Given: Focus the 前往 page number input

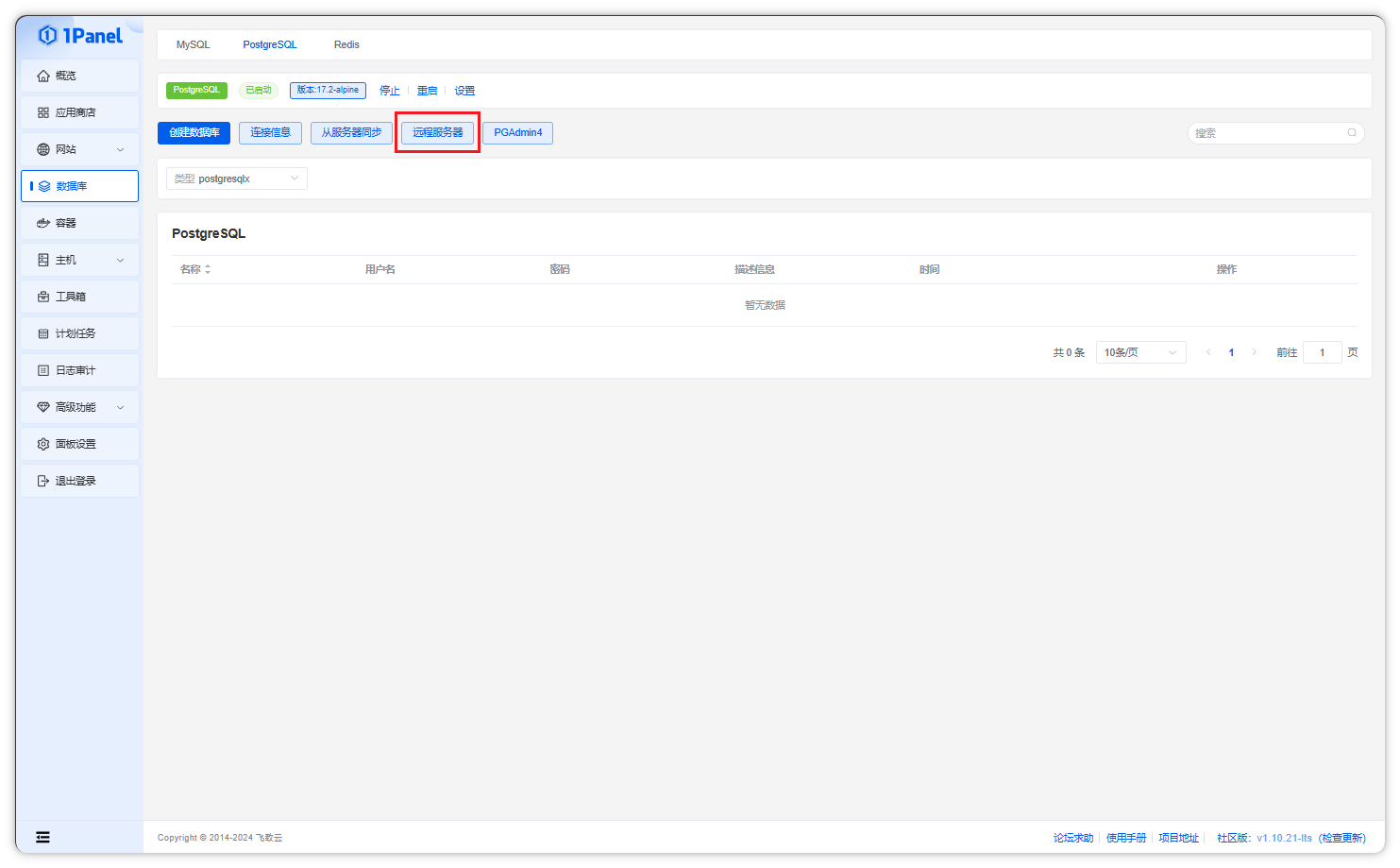Looking at the screenshot, I should (1323, 352).
